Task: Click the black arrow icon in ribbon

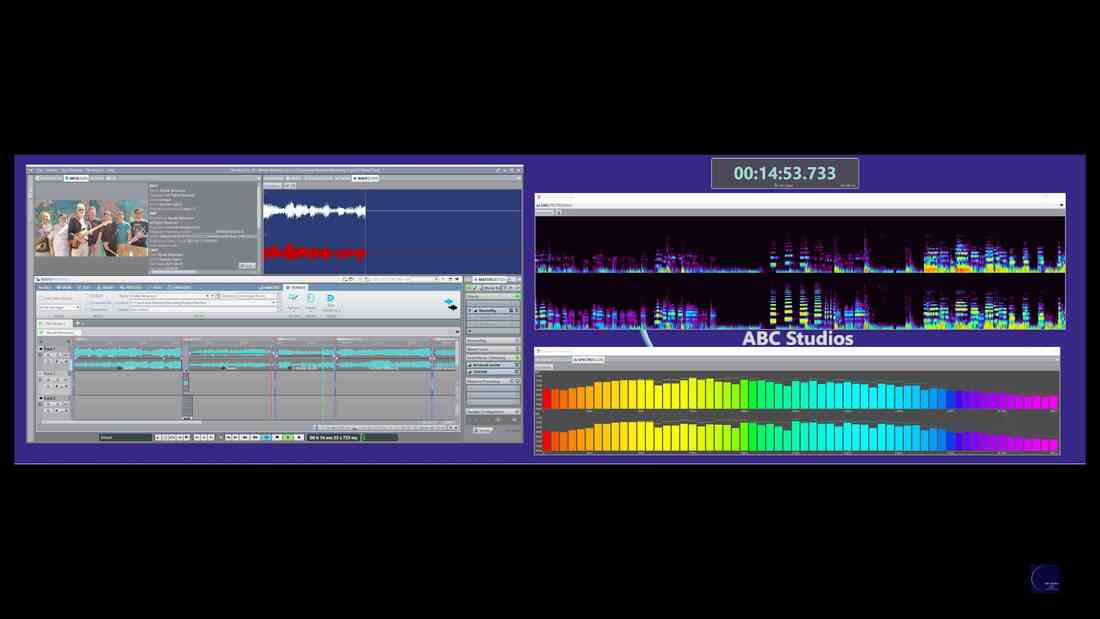Action: pos(453,307)
